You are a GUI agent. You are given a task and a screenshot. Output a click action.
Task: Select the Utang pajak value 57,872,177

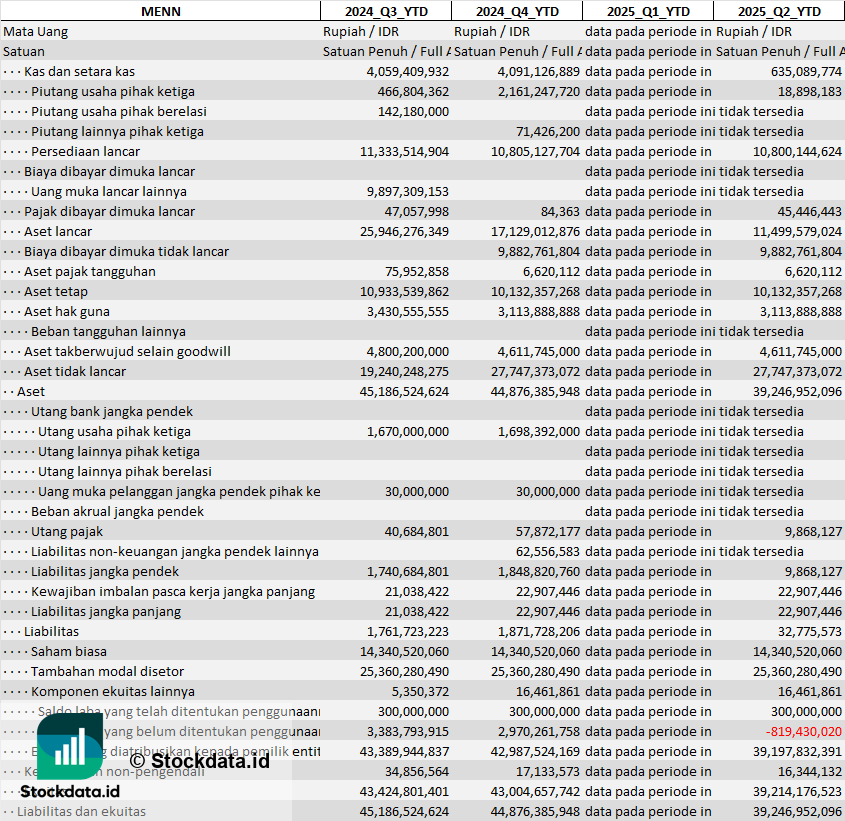(x=538, y=531)
